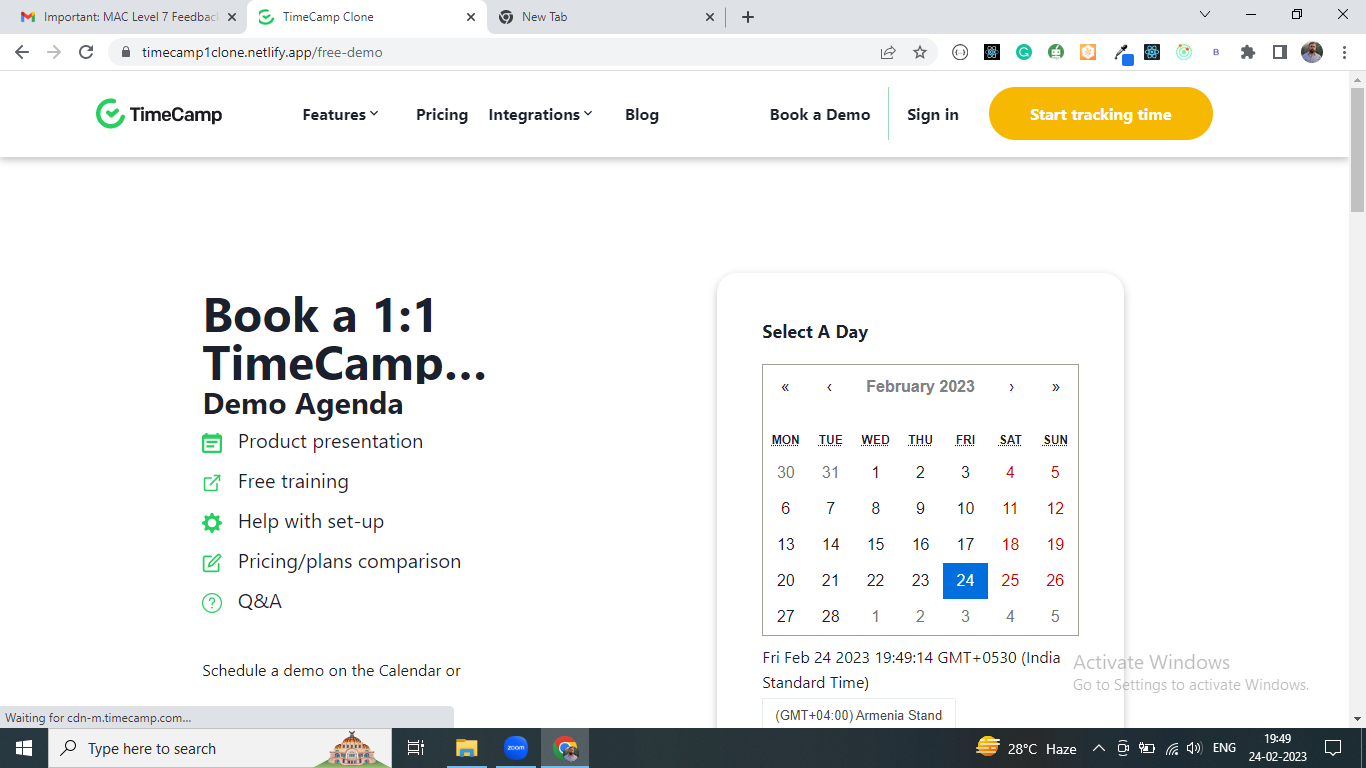Click the Book a Demo link
This screenshot has height=768, width=1366.
click(820, 114)
